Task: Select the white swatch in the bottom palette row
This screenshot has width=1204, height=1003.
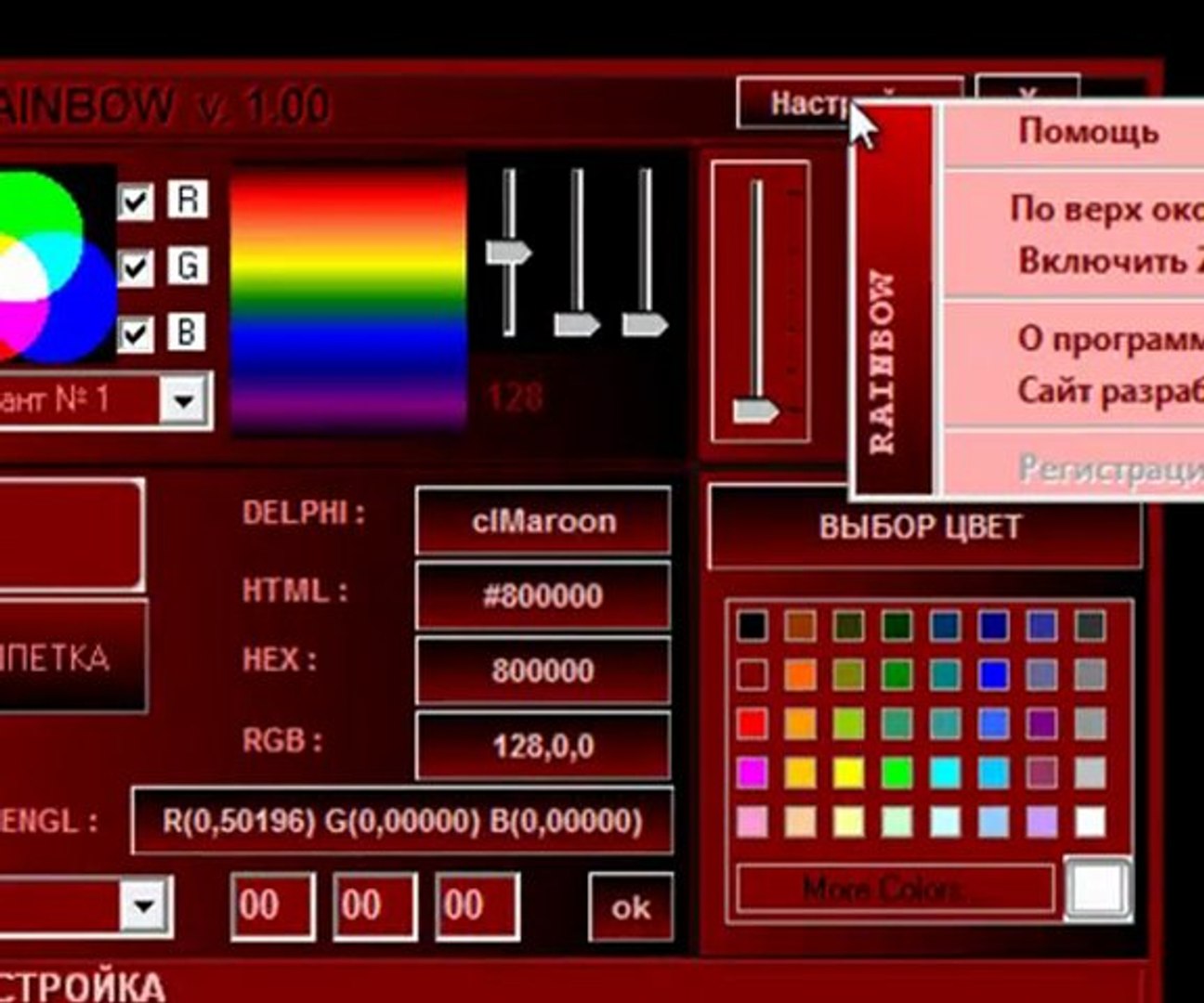Action: coord(1090,822)
